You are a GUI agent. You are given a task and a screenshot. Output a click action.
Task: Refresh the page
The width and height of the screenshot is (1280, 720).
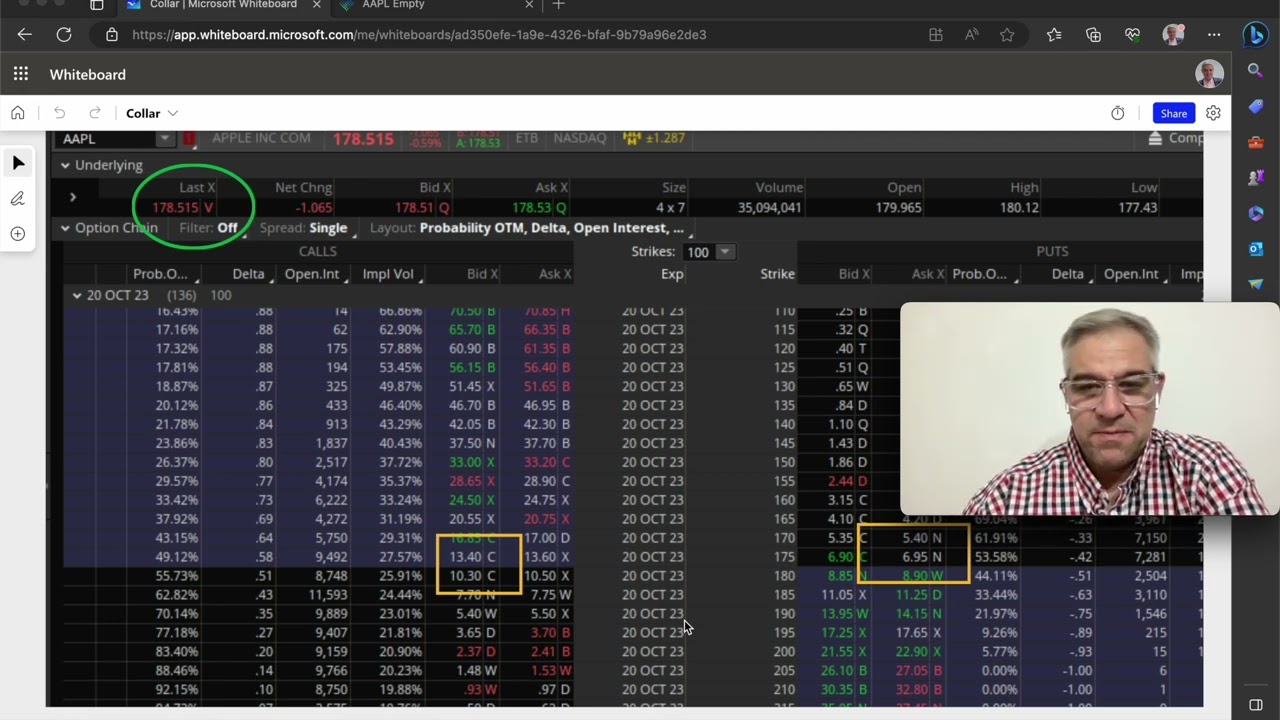(64, 35)
